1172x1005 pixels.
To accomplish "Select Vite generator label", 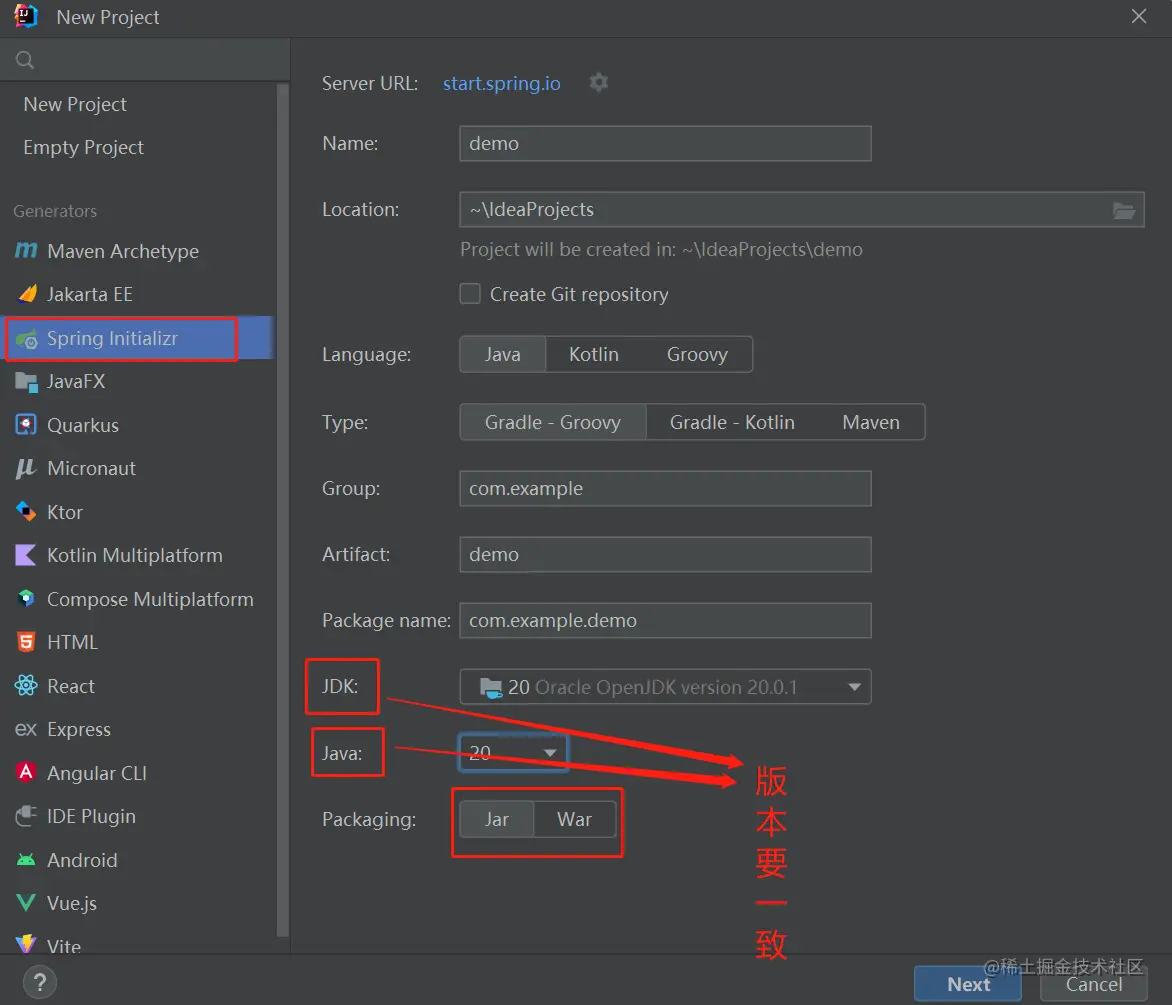I will 64,946.
